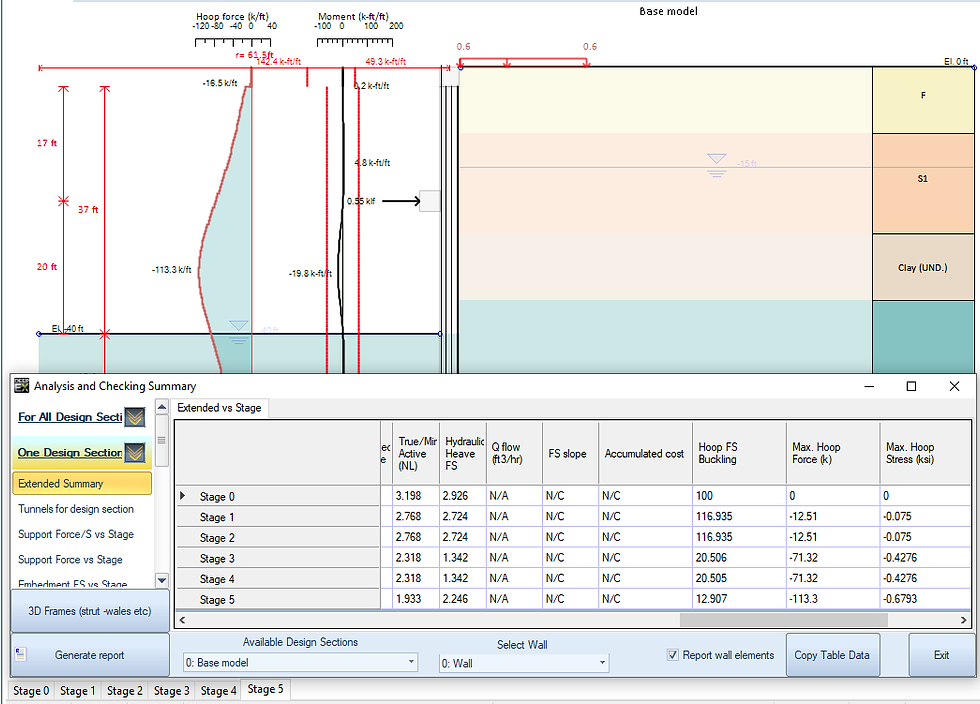Image resolution: width=980 pixels, height=704 pixels.
Task: Click the Clay (UND.) soil layer swatch
Action: [923, 267]
